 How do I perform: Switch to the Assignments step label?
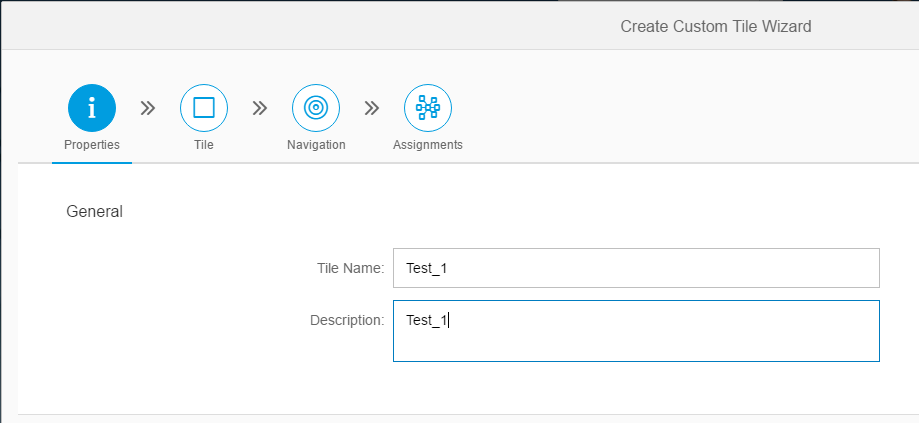tap(428, 145)
